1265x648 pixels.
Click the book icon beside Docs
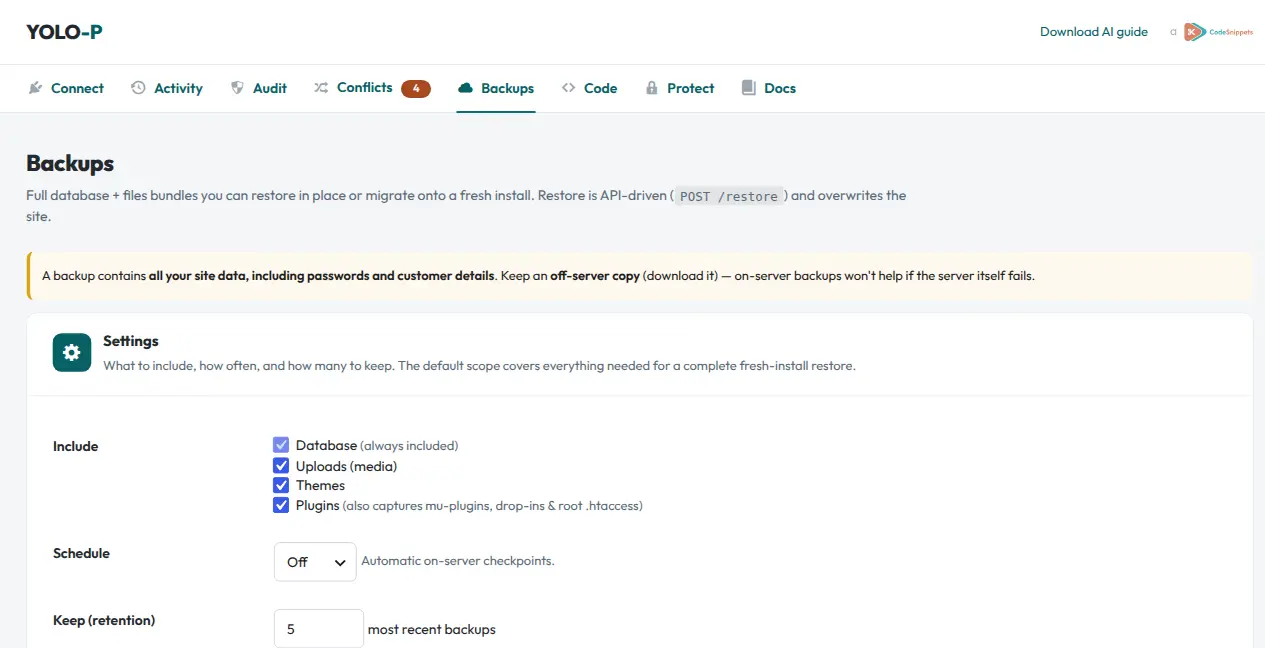tap(748, 88)
